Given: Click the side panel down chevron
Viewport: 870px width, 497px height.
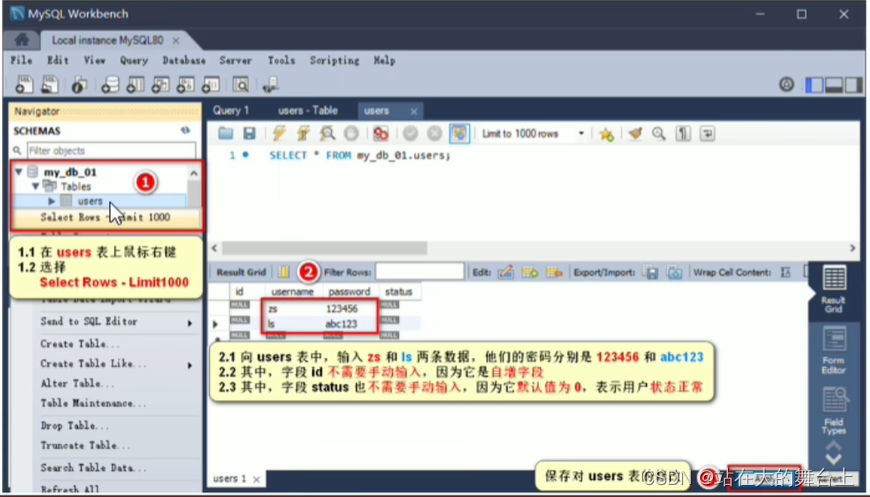Looking at the screenshot, I should tap(833, 459).
